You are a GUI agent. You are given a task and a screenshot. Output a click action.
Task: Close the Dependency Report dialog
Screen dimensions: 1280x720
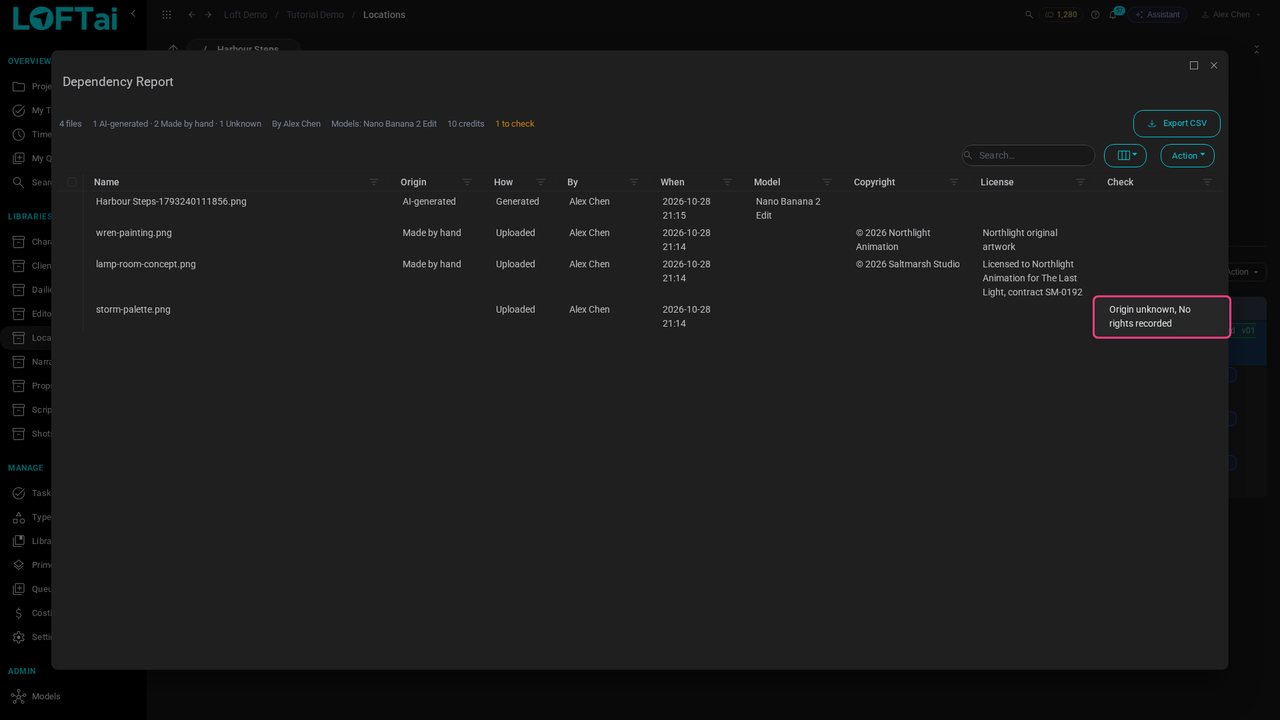[1214, 65]
